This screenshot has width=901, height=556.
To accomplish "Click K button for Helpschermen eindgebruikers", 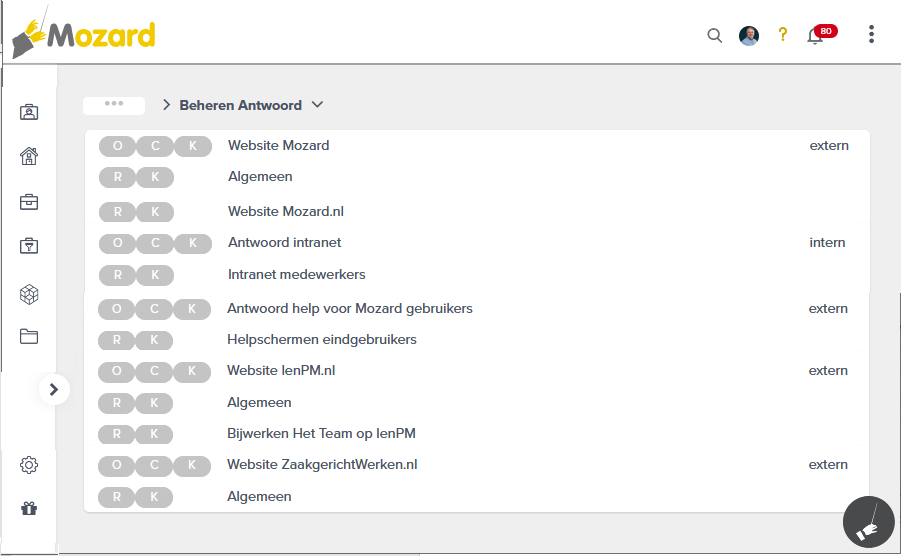I will tap(154, 340).
